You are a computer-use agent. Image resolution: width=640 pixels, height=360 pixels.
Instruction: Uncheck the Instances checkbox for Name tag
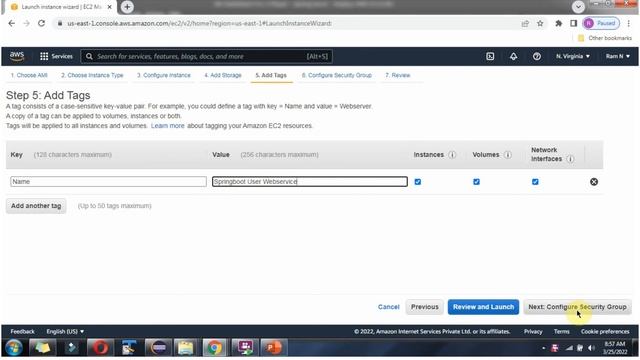(x=418, y=182)
